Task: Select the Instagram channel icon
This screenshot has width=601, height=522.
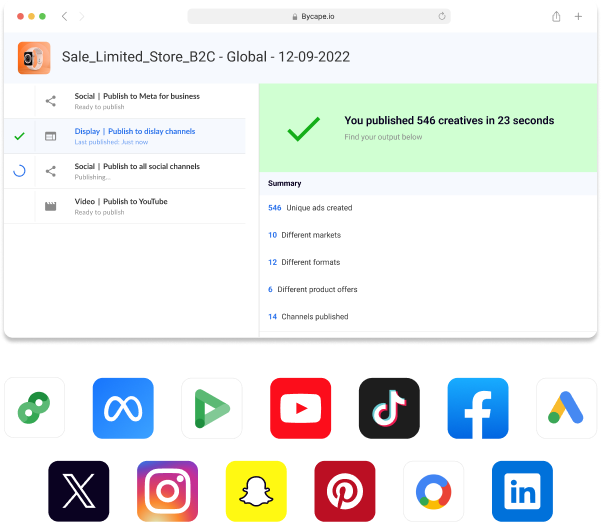Action: 167,491
